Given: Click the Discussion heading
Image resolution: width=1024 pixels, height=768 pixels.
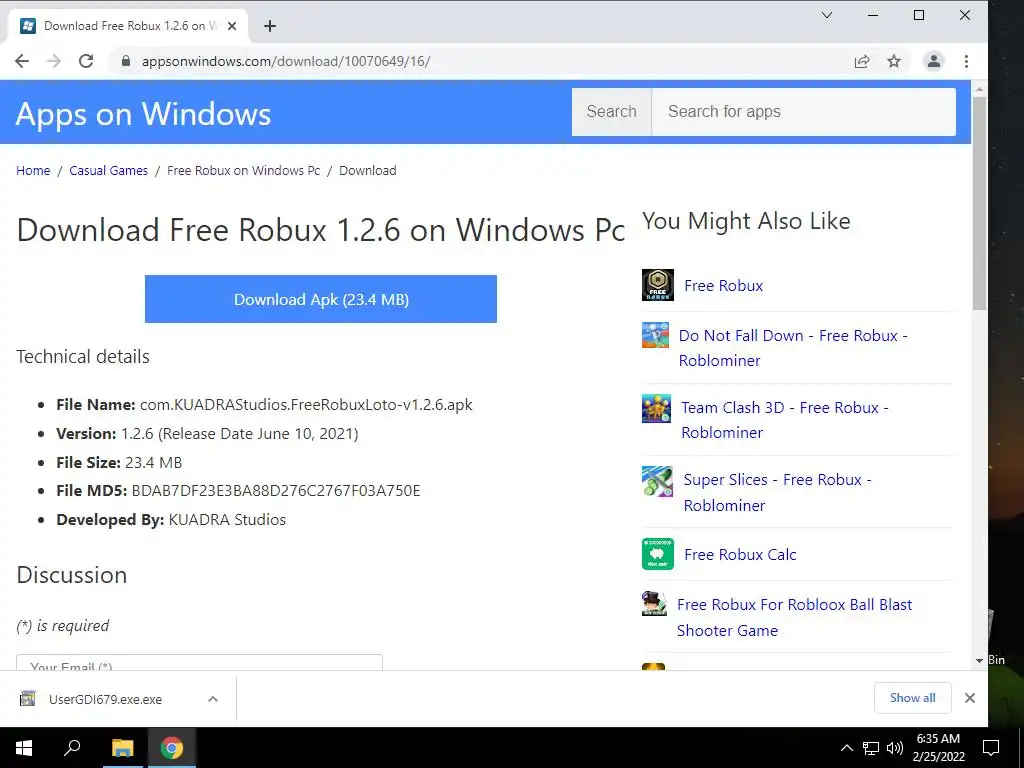Looking at the screenshot, I should pyautogui.click(x=72, y=575).
